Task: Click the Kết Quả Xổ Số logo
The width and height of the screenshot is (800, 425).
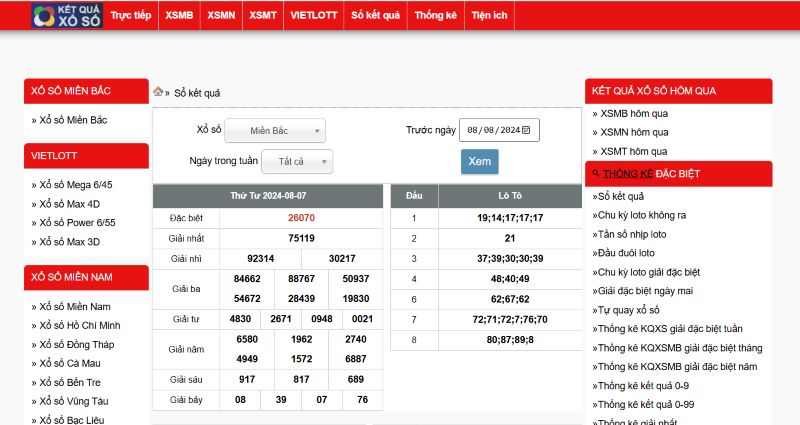Action: coord(66,16)
